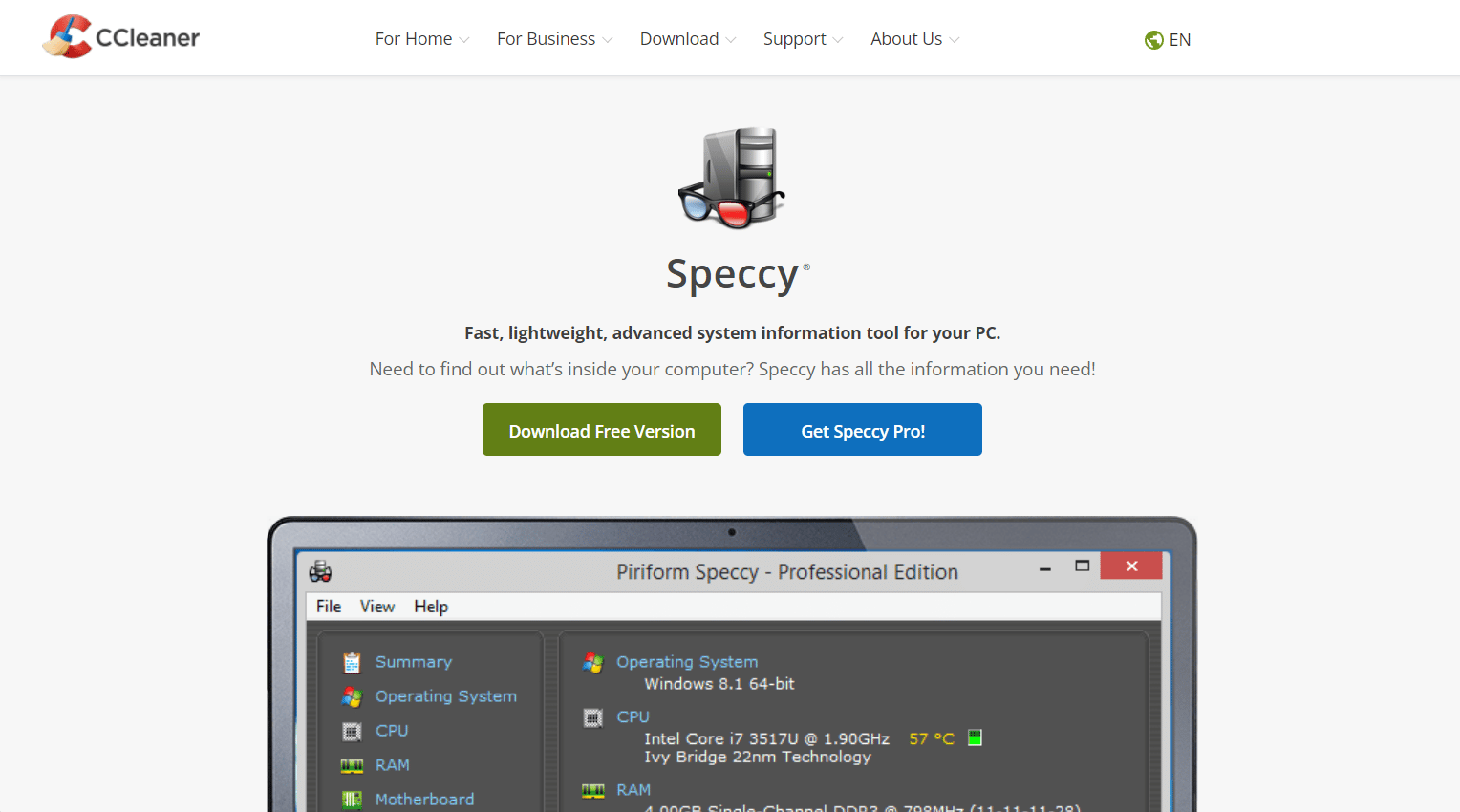
Task: Close the Piriform Speccy window
Action: click(x=1131, y=566)
